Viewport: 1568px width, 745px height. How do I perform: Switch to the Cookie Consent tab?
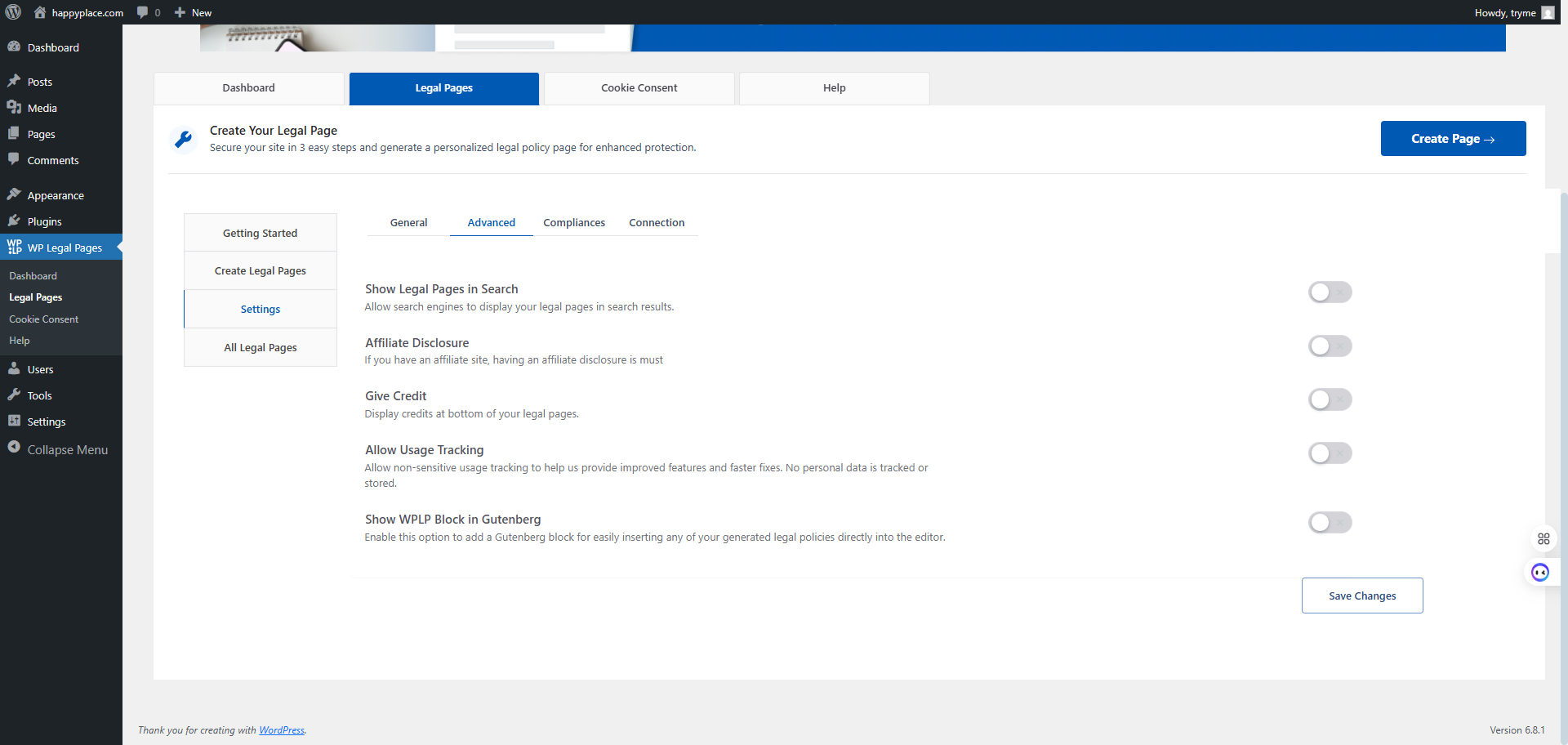pyautogui.click(x=639, y=87)
